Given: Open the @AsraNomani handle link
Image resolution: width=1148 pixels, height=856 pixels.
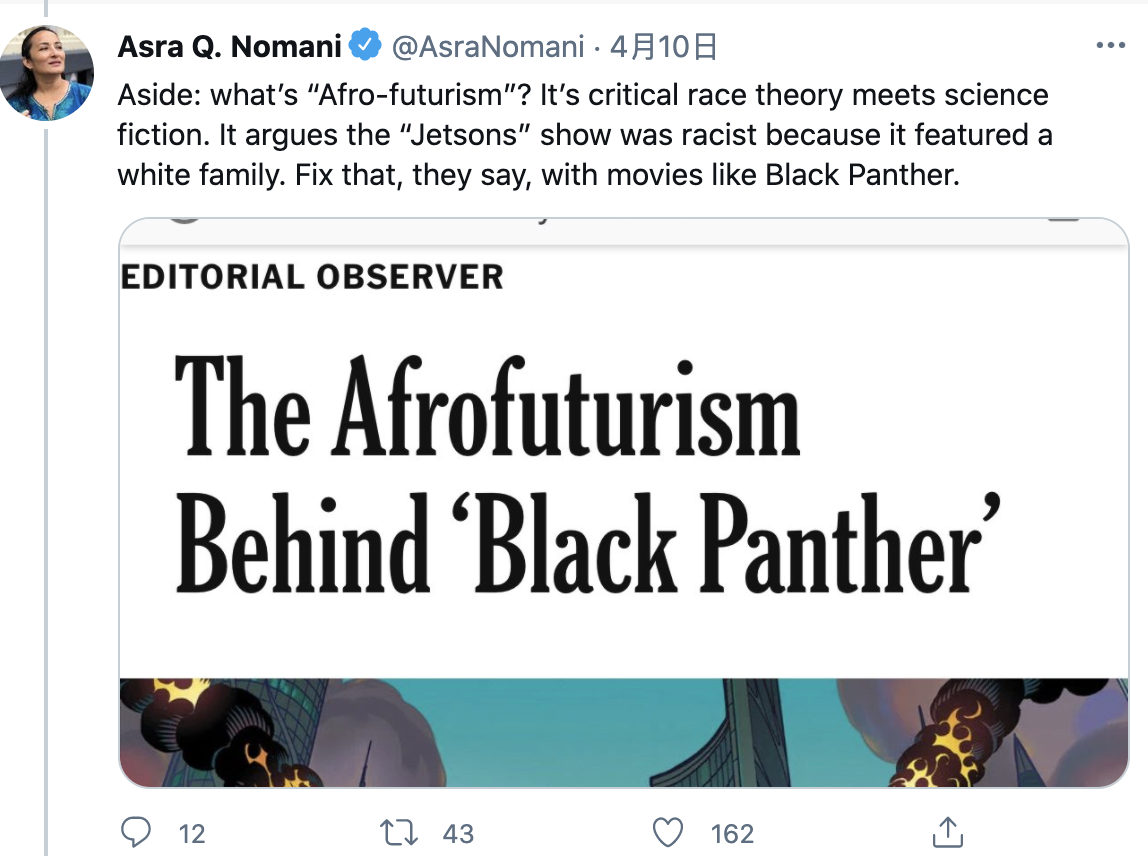Looking at the screenshot, I should click(487, 45).
